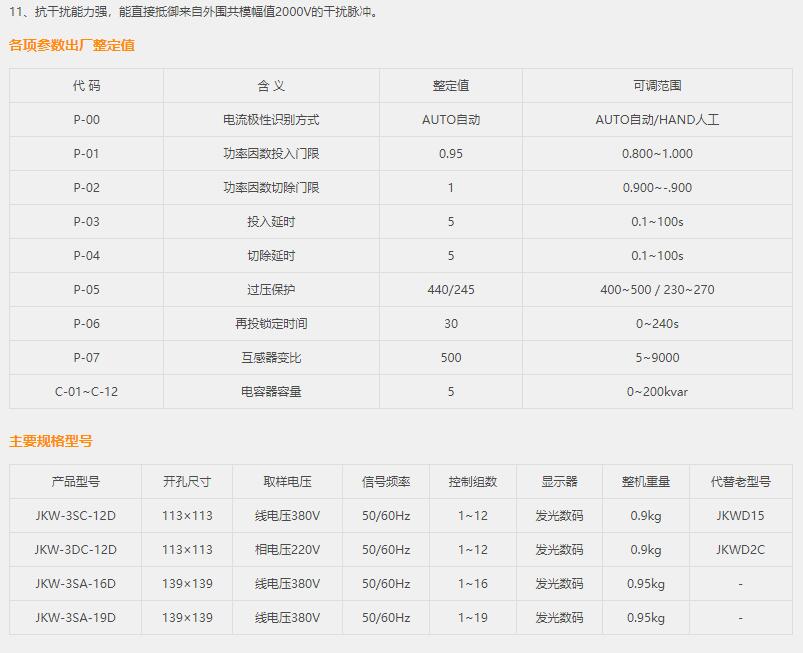
Task: Click the 功率因数投入门限 cell
Action: click(x=271, y=154)
